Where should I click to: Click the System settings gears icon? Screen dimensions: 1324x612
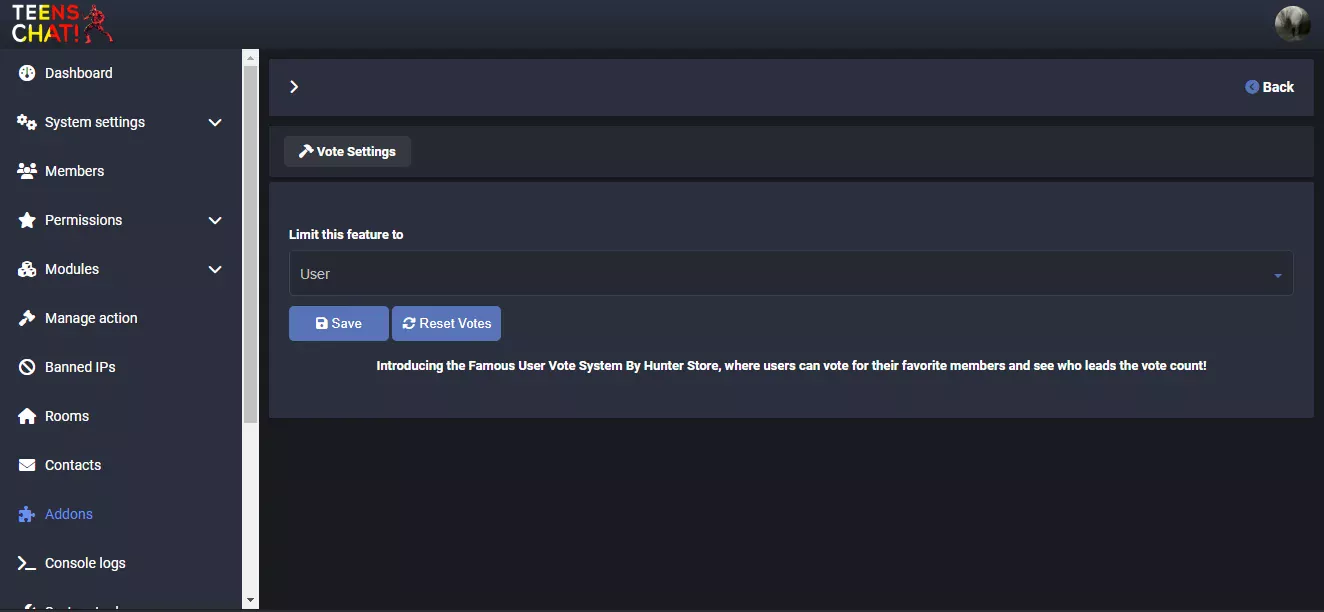point(27,122)
